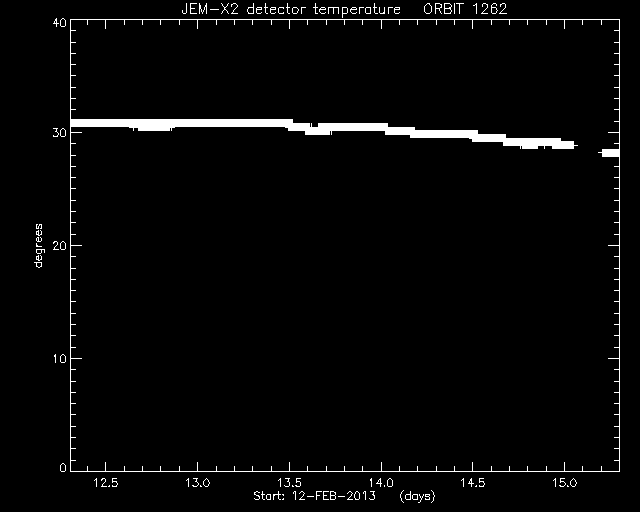Click the x-axis tick label 13.5
The width and height of the screenshot is (640, 512).
tap(289, 483)
